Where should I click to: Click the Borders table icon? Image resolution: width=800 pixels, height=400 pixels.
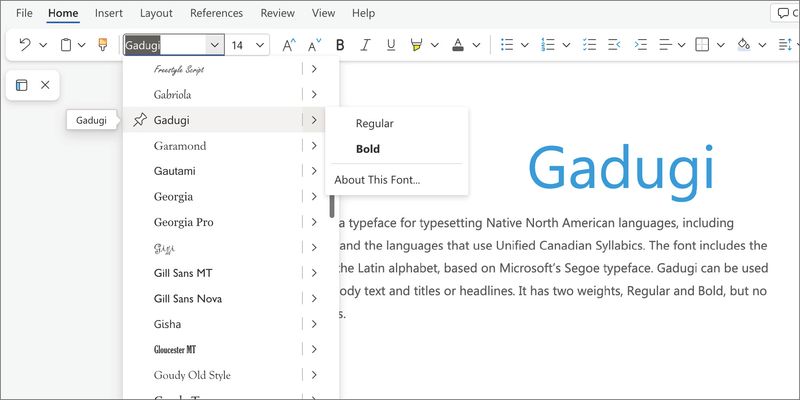point(703,45)
